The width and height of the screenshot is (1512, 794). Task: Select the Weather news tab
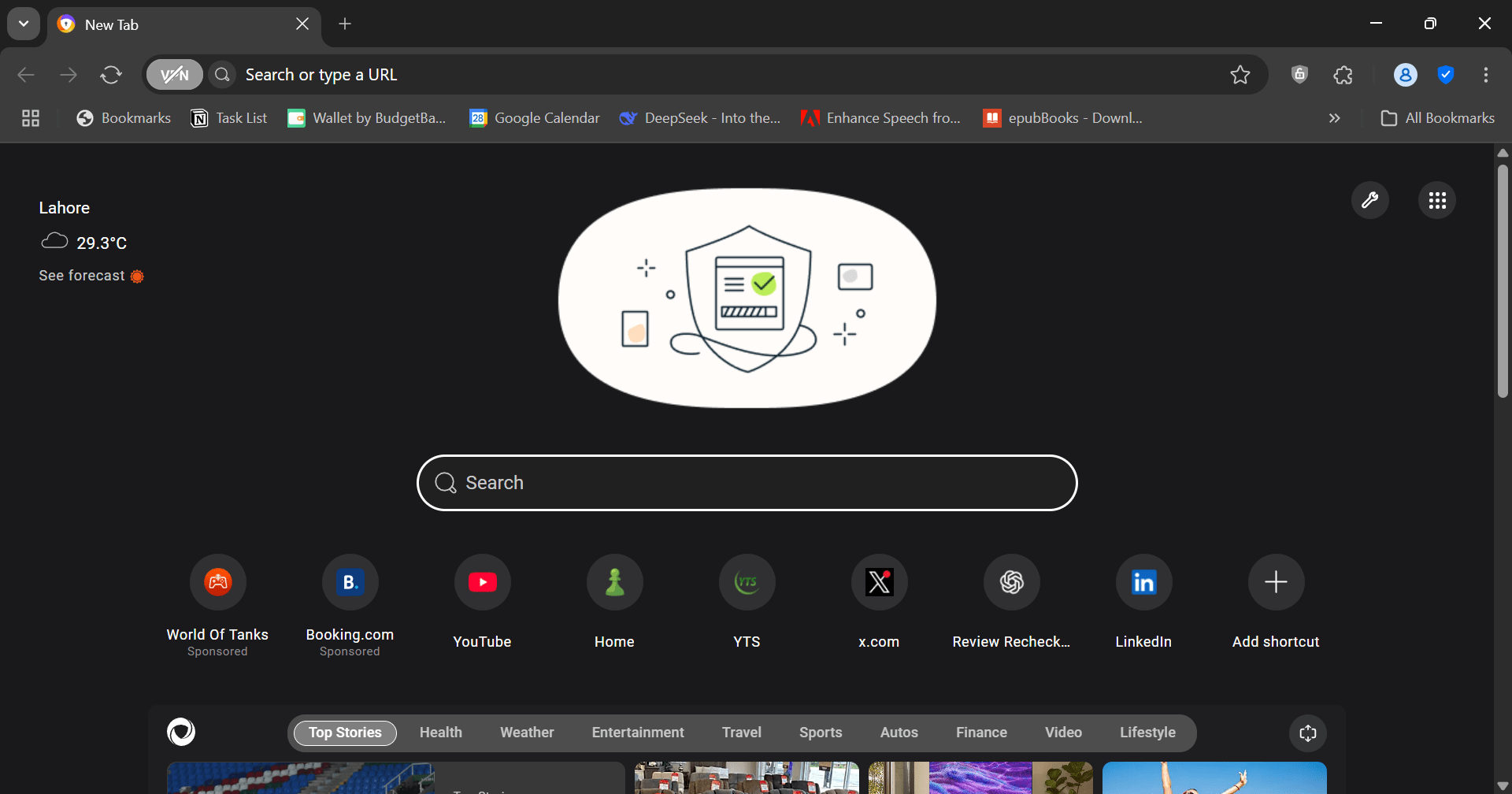pos(527,733)
